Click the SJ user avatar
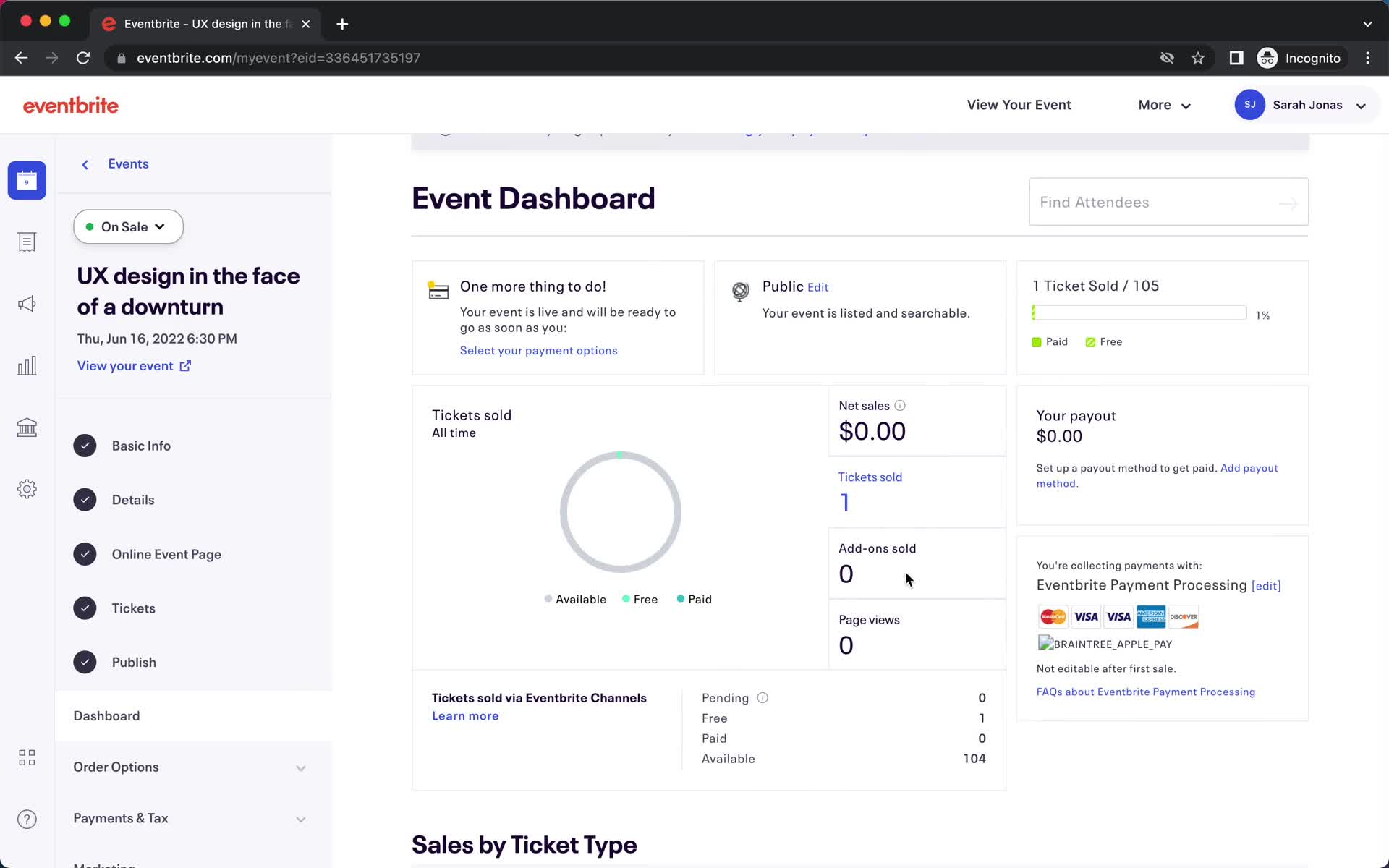Screen dimensions: 1389x868 [x=1249, y=105]
